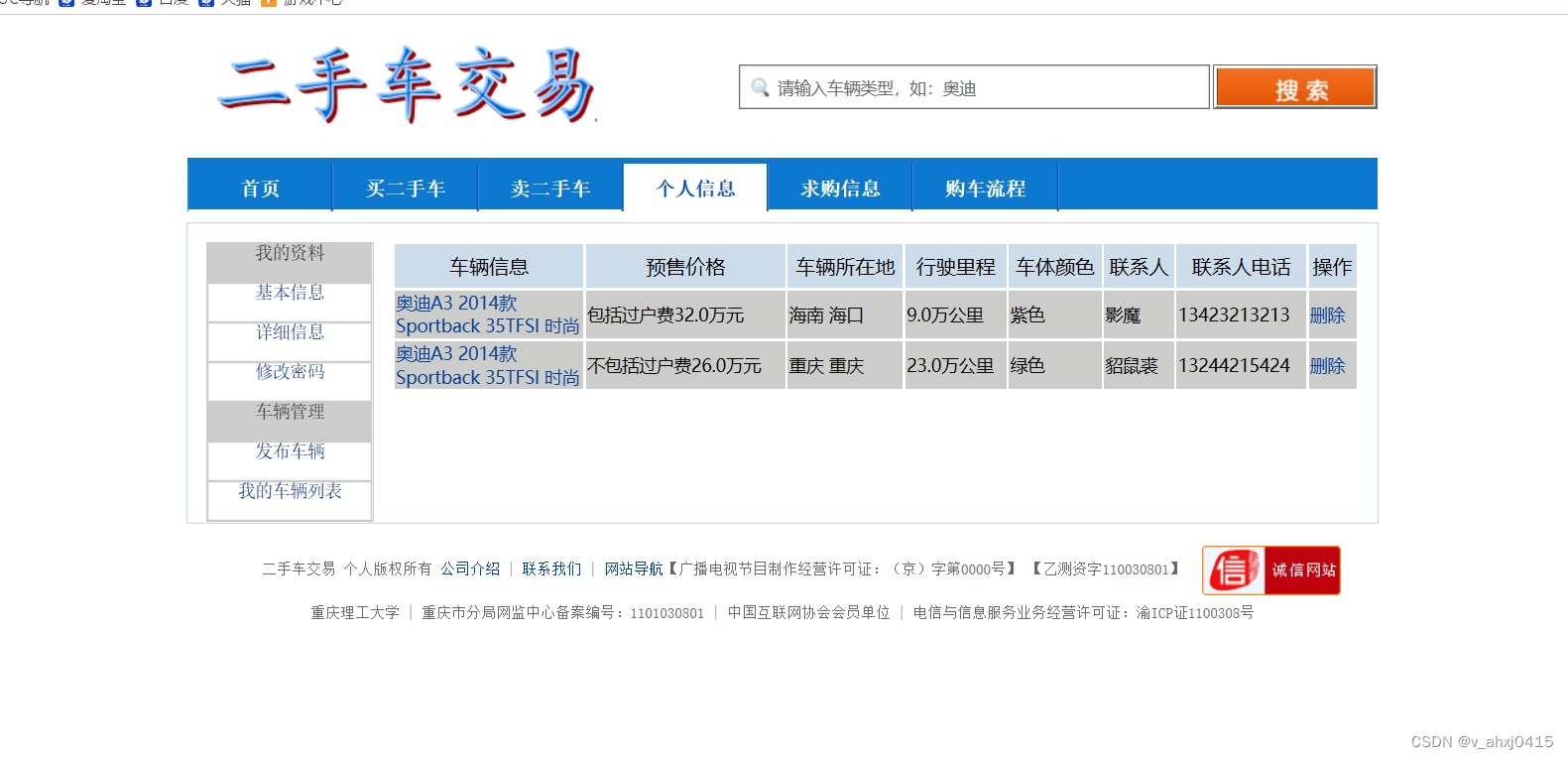Viewport: 1568px width, 759px height.
Task: Click the 行驶里程 column header
Action: (956, 266)
